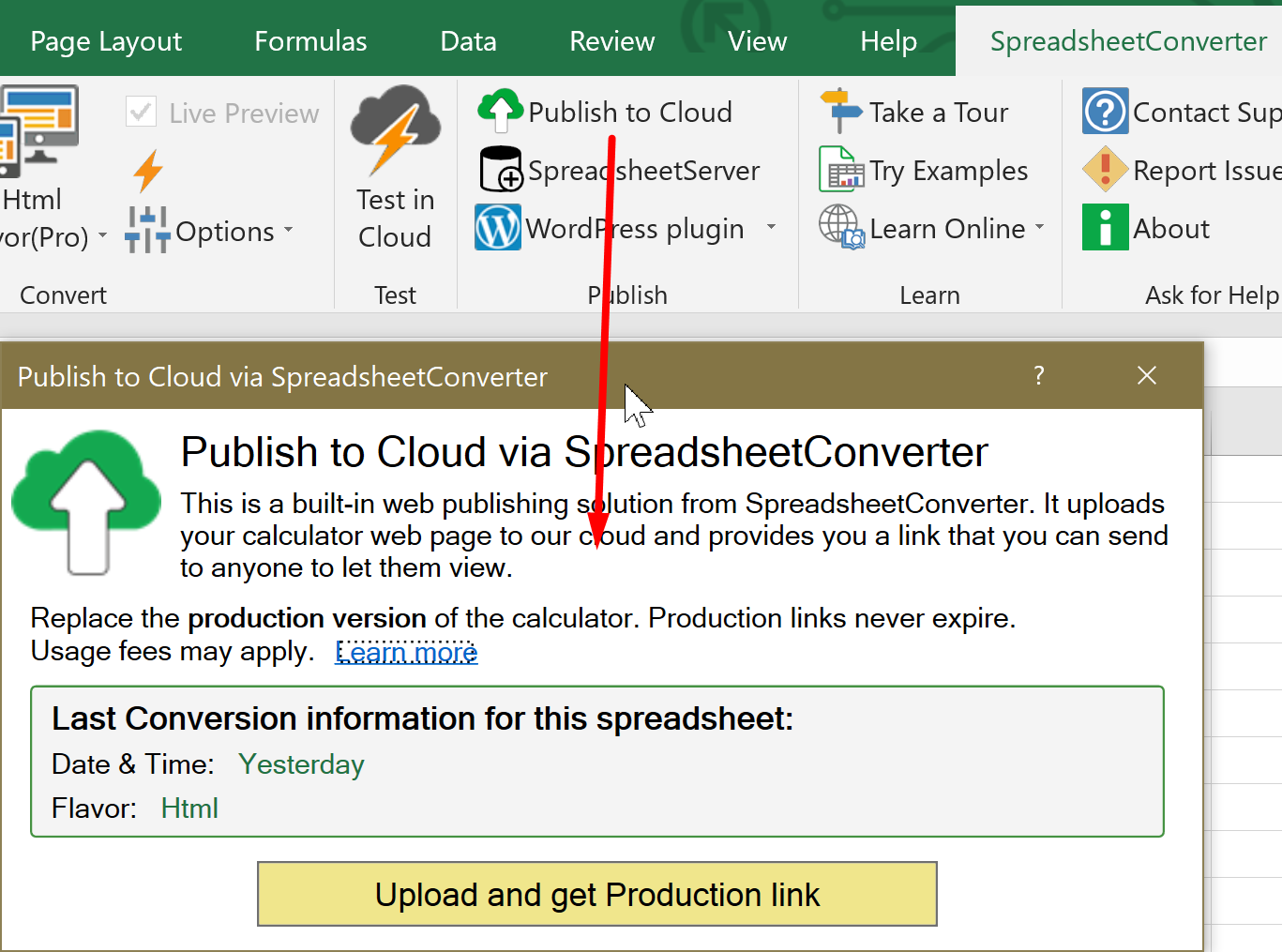
Task: Open SpreadsheetServer from the Publish group
Action: coord(499,170)
